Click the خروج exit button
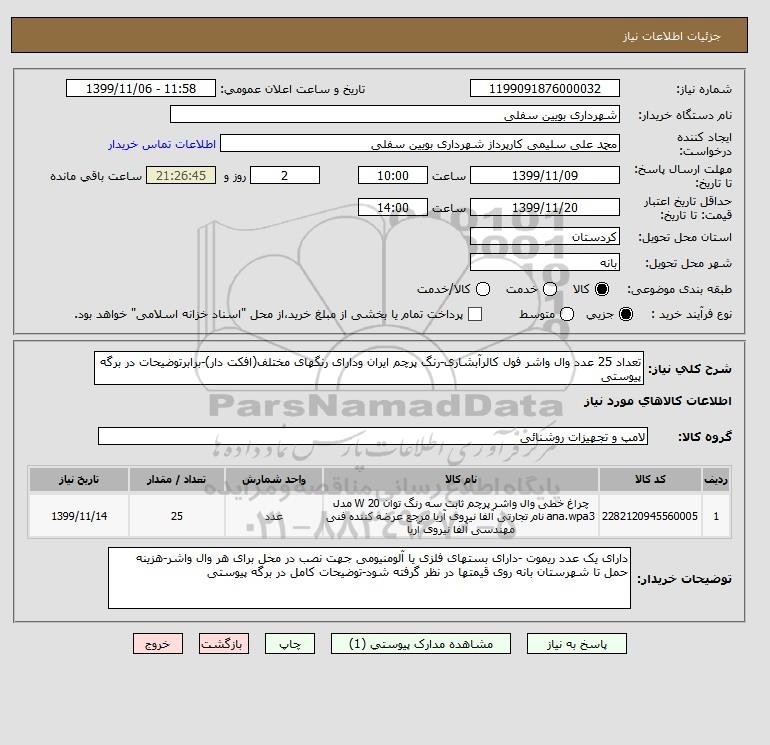The height and width of the screenshot is (745, 770). 158,644
